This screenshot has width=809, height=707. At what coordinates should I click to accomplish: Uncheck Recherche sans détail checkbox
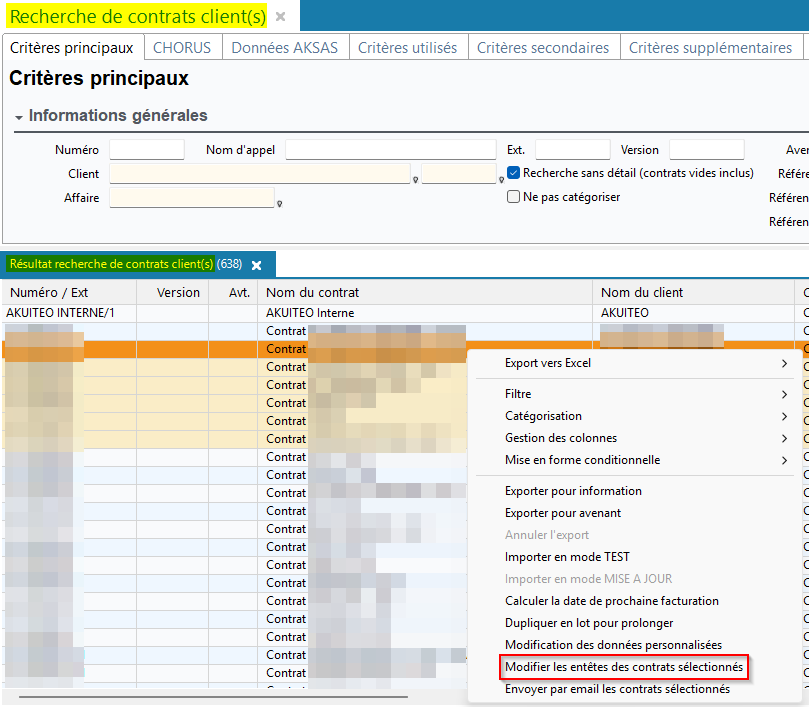click(514, 173)
